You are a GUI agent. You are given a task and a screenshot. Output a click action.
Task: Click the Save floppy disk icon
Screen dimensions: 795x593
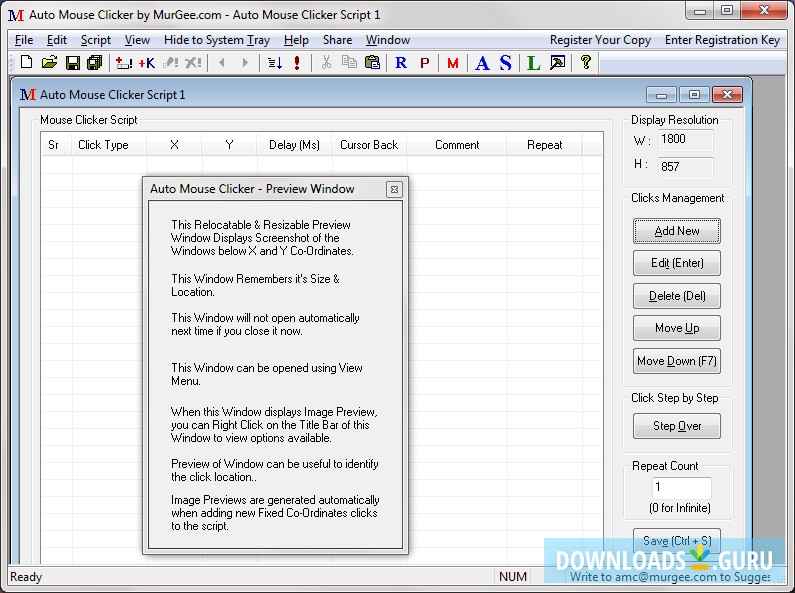click(x=73, y=63)
